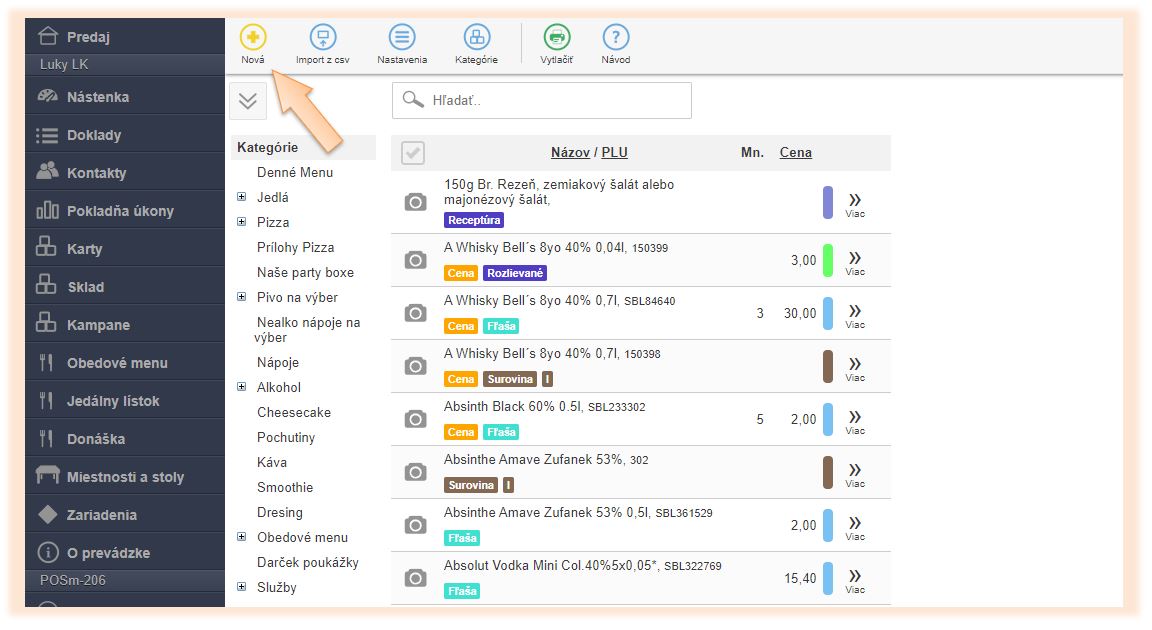
Task: Collapse panel with double chevron button
Action: point(248,102)
